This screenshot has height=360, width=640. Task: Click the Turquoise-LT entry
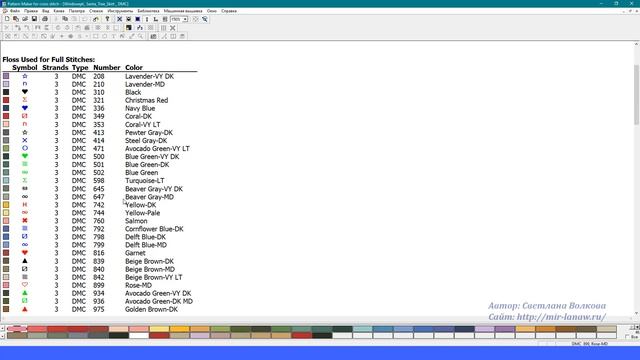point(144,180)
